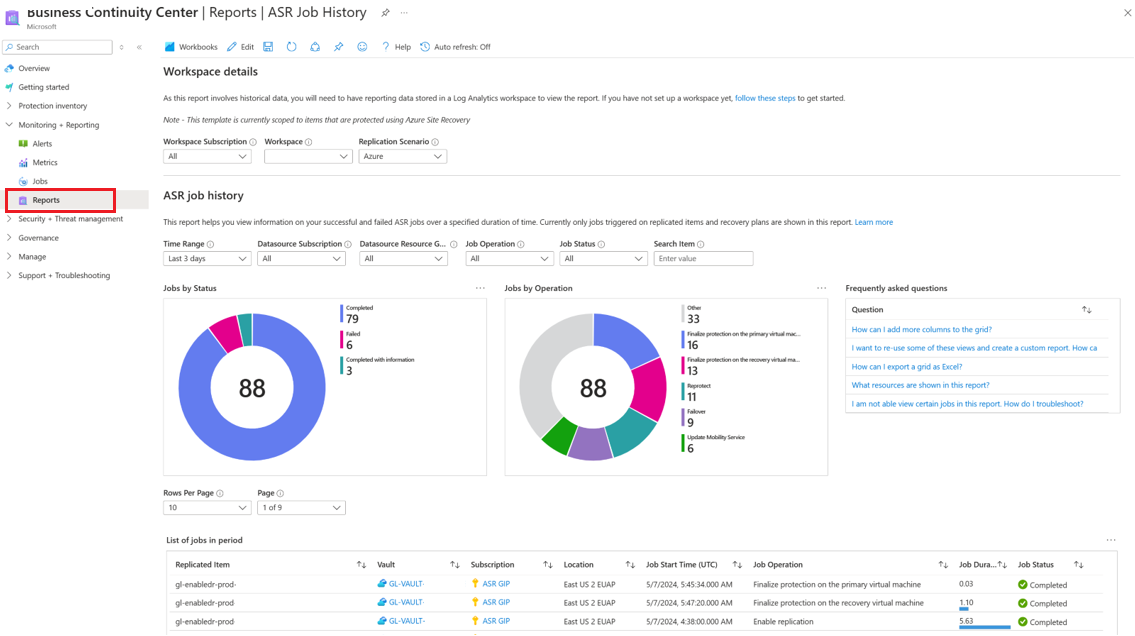Click the Search Item input field
Image resolution: width=1135 pixels, height=636 pixels.
703,259
